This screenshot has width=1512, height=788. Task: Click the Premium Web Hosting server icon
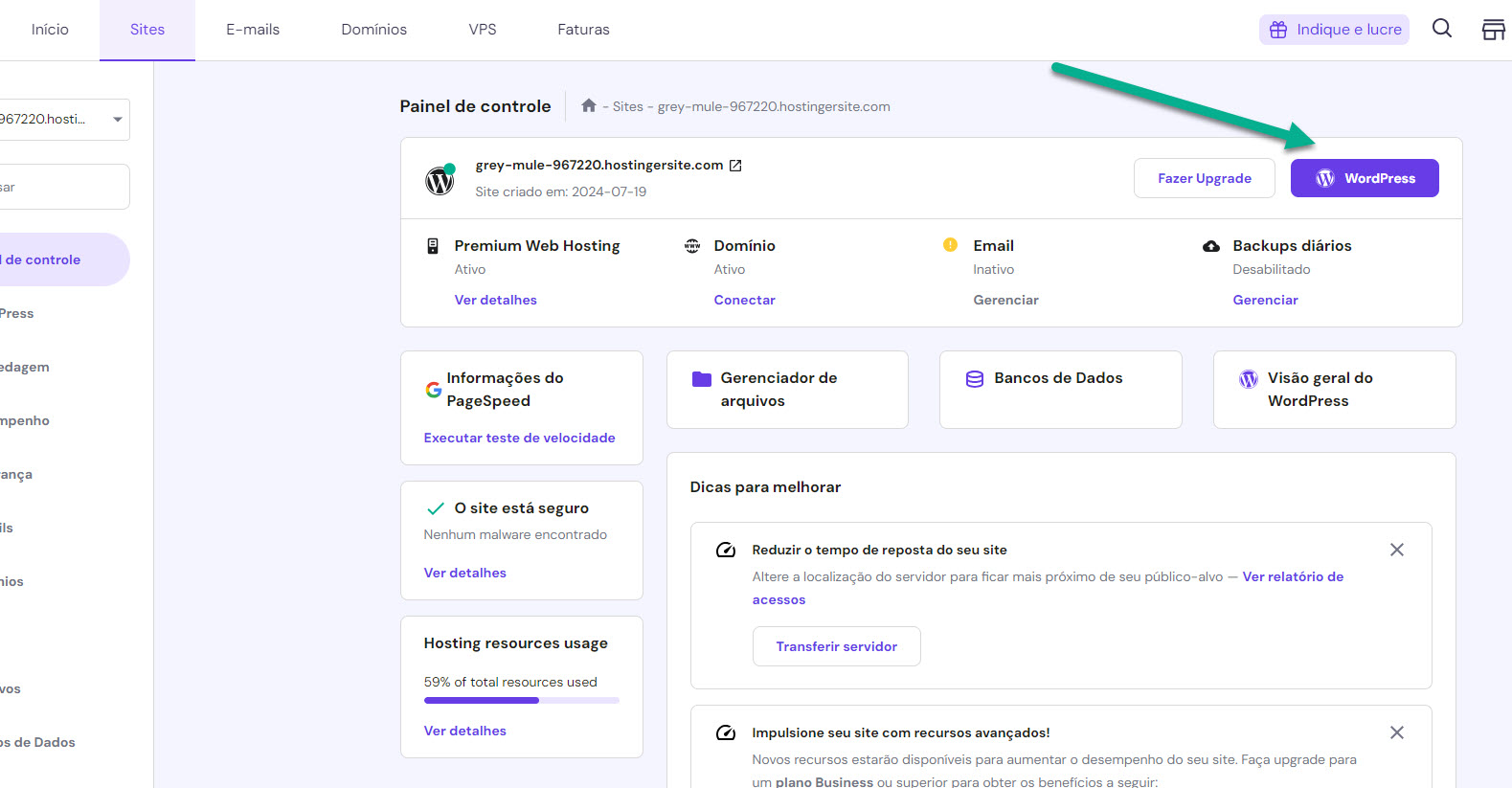(433, 246)
